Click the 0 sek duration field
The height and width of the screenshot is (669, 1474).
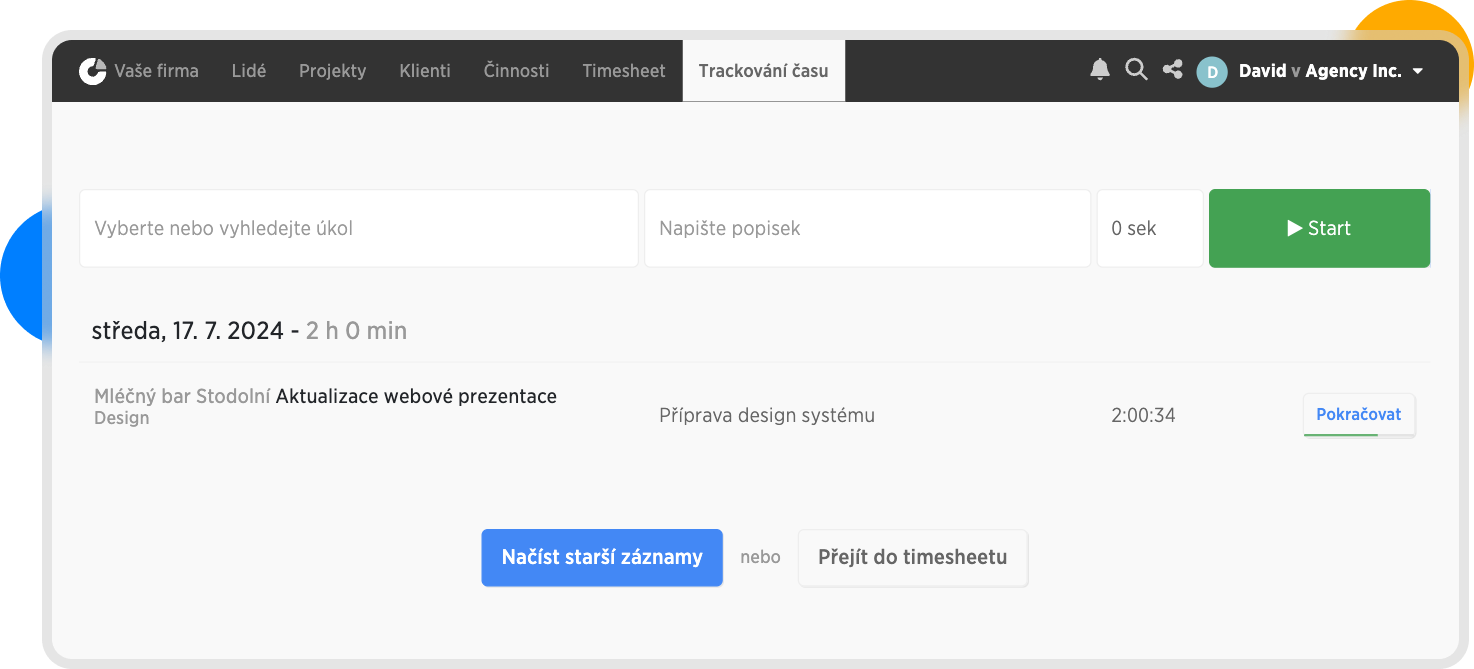tap(1149, 228)
